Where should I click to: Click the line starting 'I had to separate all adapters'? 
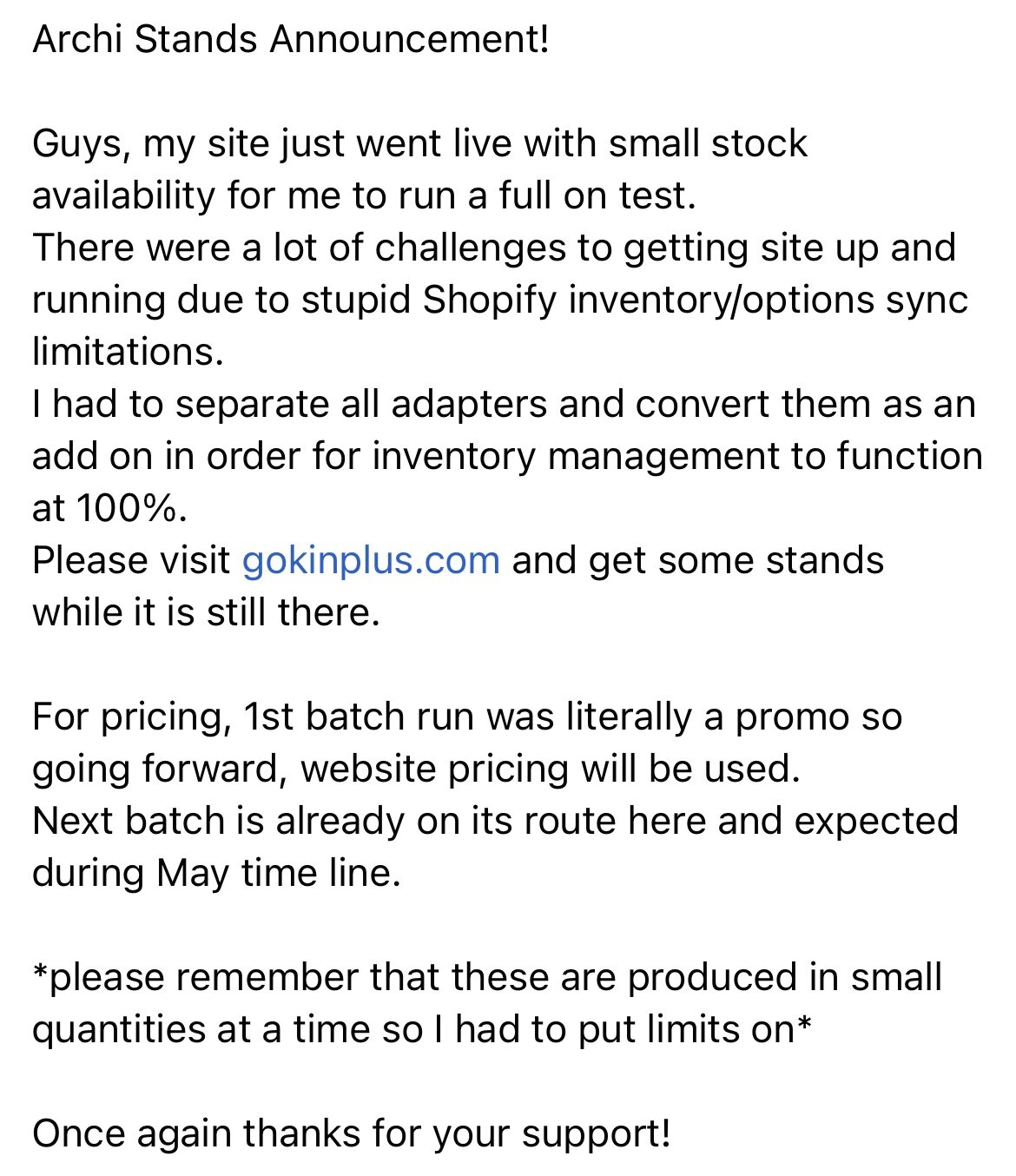pyautogui.click(x=504, y=405)
